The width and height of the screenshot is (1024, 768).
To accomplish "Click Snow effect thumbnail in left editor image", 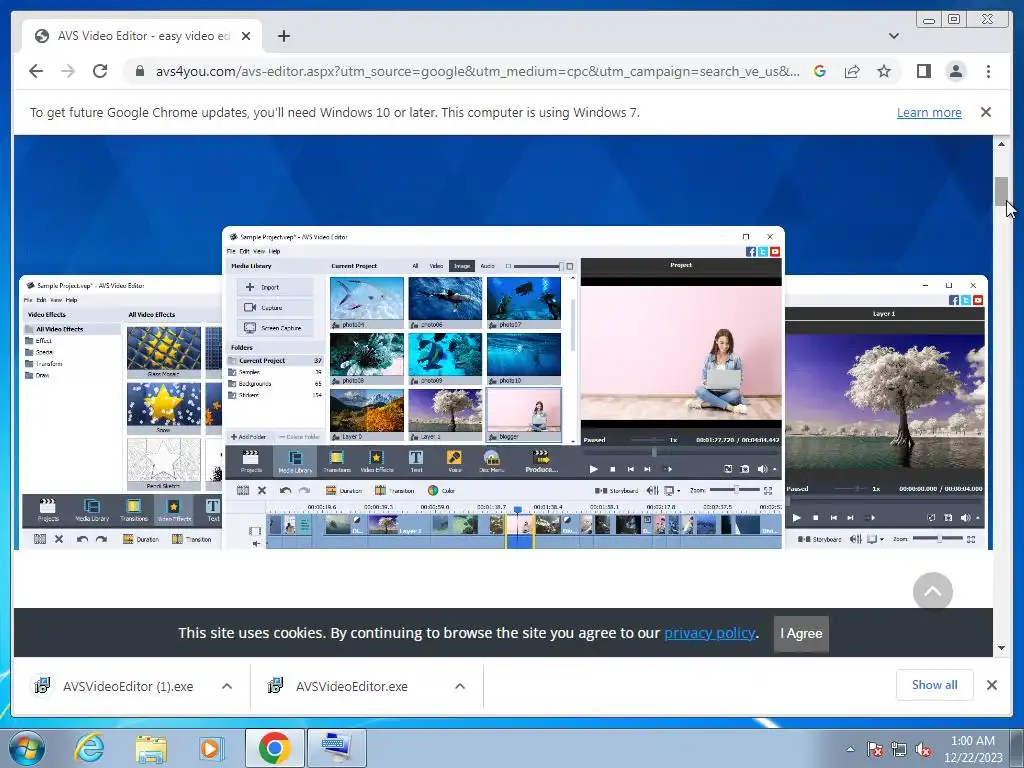I will coord(163,408).
